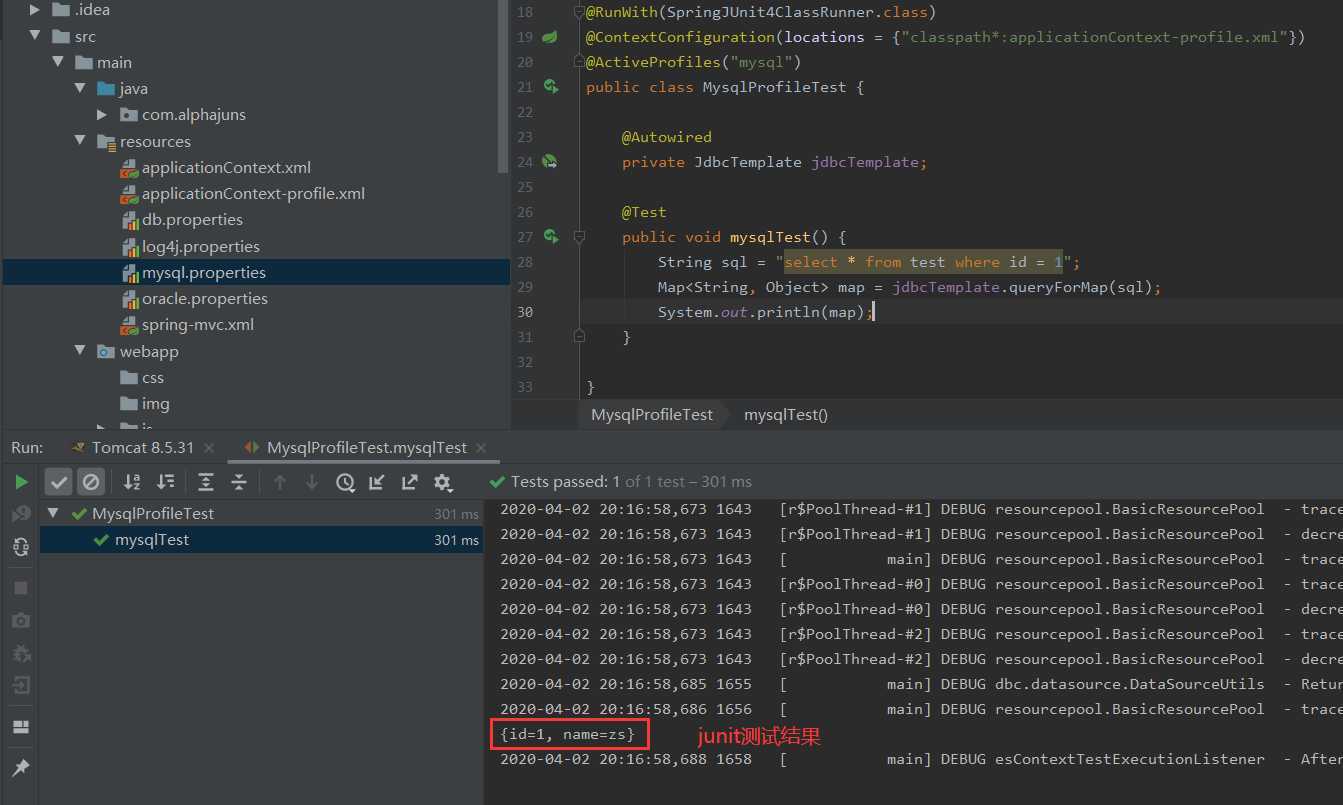Viewport: 1343px width, 805px height.
Task: Pin the Run tab
Action: 21,768
